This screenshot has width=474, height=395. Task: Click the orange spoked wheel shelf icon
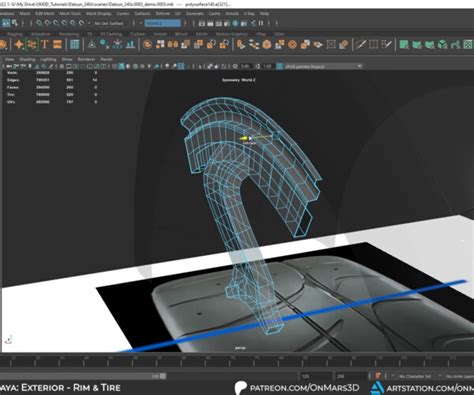(292, 44)
